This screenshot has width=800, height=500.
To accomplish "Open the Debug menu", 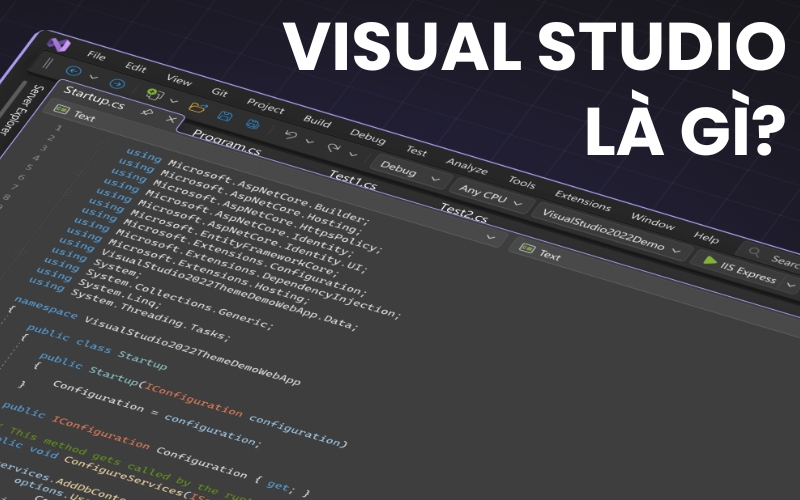I will pyautogui.click(x=367, y=136).
